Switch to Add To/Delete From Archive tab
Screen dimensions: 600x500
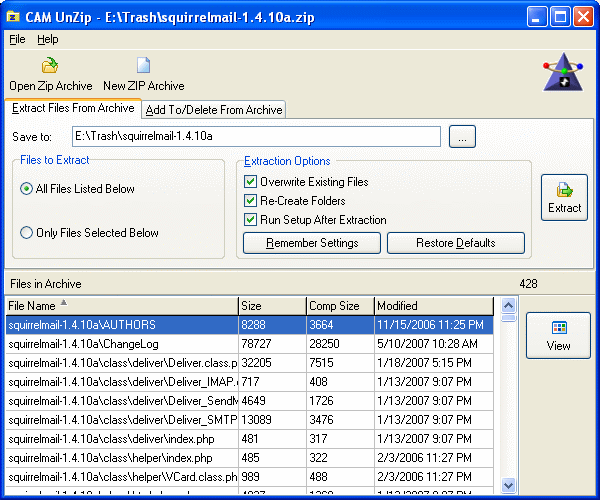point(214,110)
